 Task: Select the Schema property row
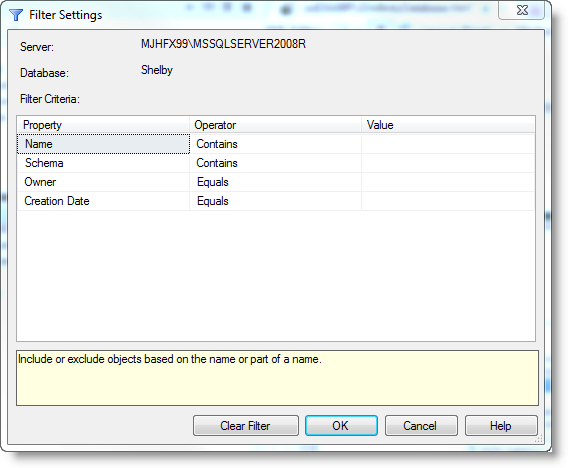click(x=103, y=163)
